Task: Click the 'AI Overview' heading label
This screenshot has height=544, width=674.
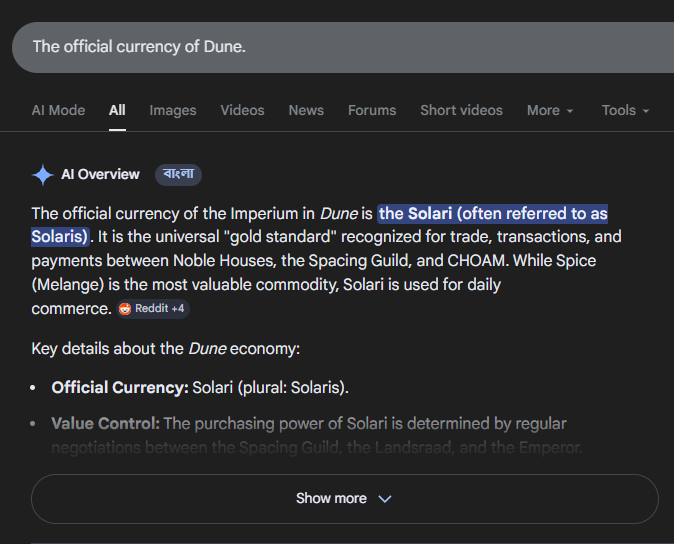Action: click(x=101, y=174)
